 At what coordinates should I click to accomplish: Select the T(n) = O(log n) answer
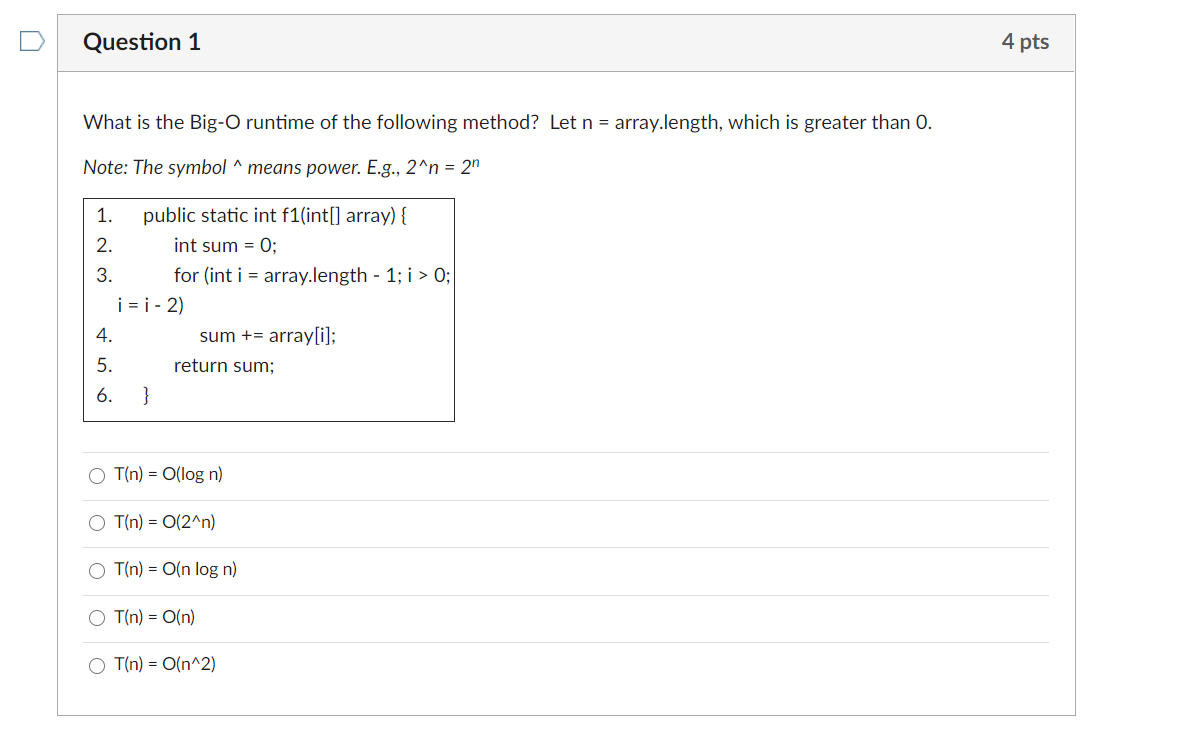97,475
